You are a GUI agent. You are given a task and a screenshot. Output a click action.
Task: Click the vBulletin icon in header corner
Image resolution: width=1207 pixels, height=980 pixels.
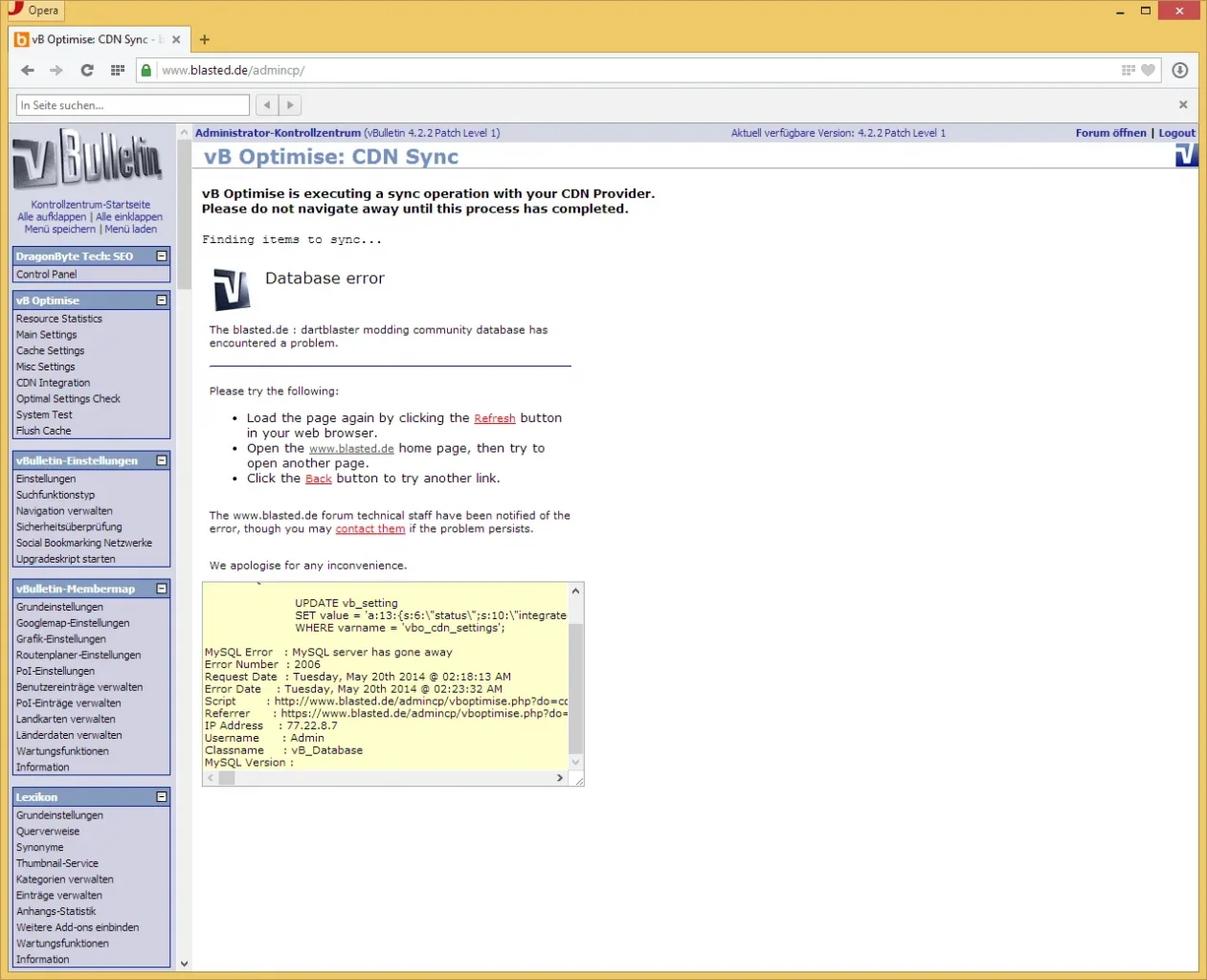coord(1187,155)
